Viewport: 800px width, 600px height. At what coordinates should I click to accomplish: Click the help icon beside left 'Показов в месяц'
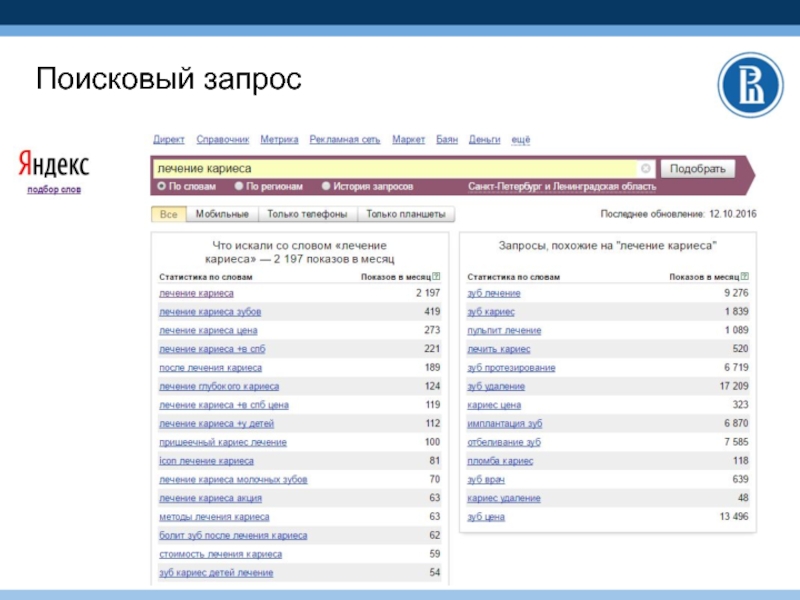pos(436,277)
